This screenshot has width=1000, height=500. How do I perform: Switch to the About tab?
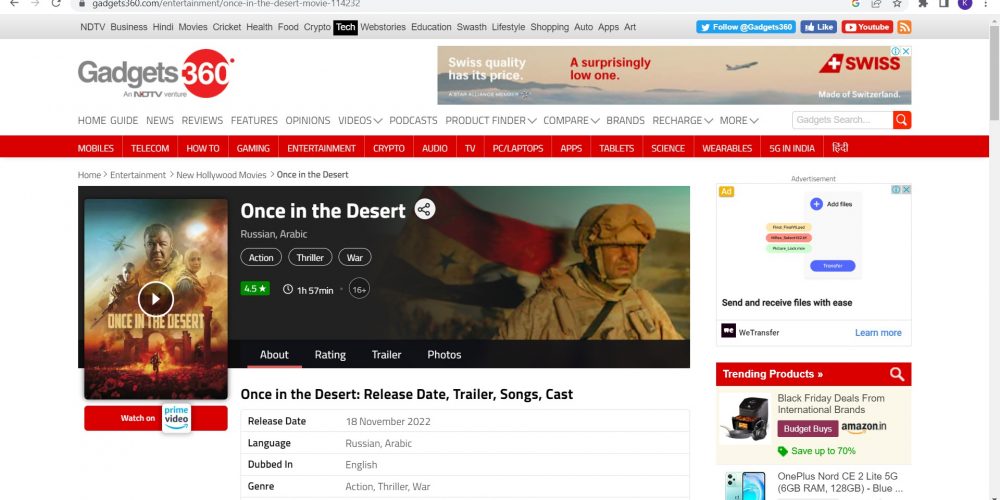(274, 355)
